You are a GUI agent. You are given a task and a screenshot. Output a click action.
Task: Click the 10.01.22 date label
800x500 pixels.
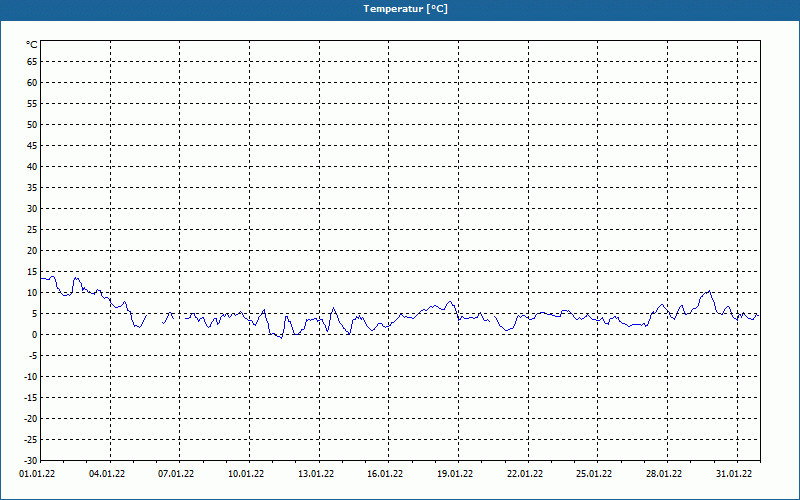(246, 474)
